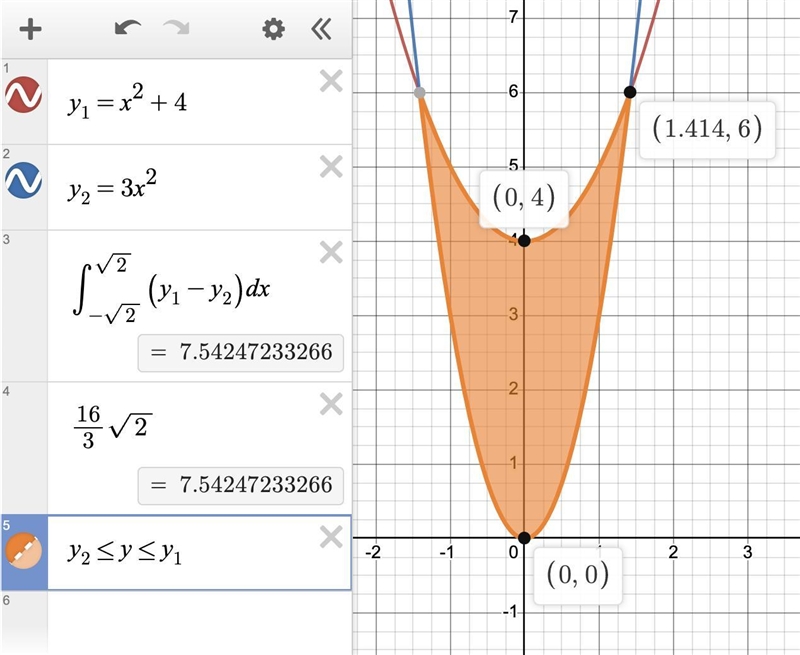Collapse the expression list panel
800x655 pixels.
[321, 29]
